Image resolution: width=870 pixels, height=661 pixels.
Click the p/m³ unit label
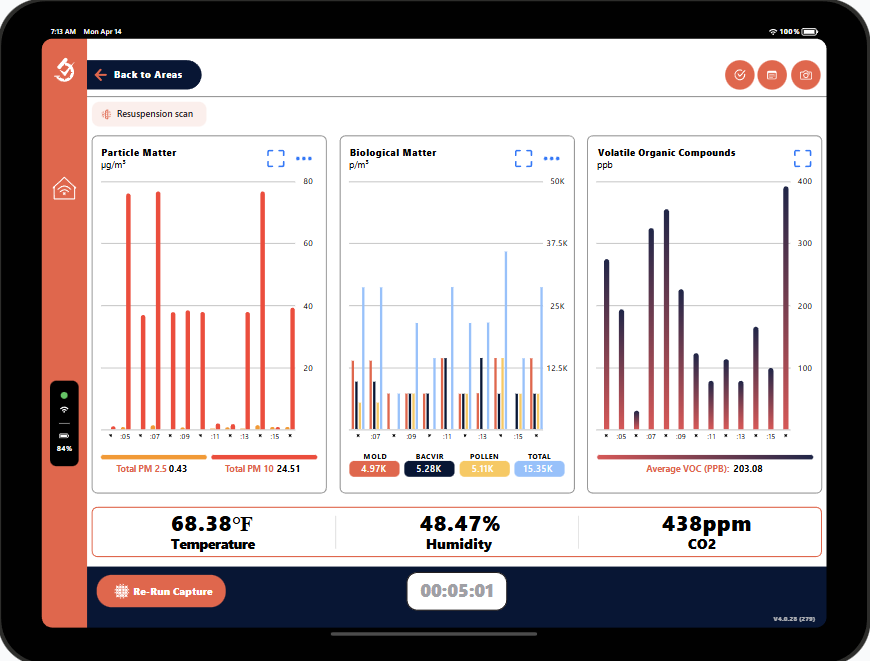(x=359, y=165)
